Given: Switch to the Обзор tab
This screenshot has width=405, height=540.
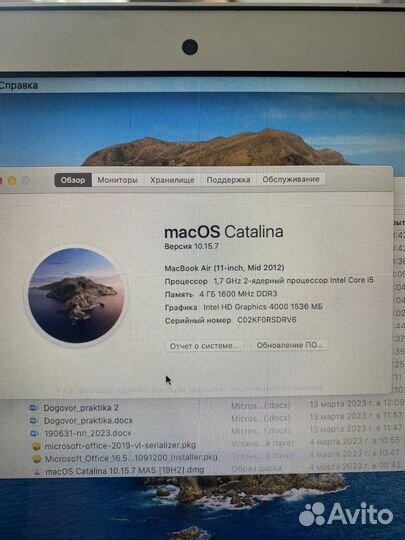Looking at the screenshot, I should tap(73, 180).
